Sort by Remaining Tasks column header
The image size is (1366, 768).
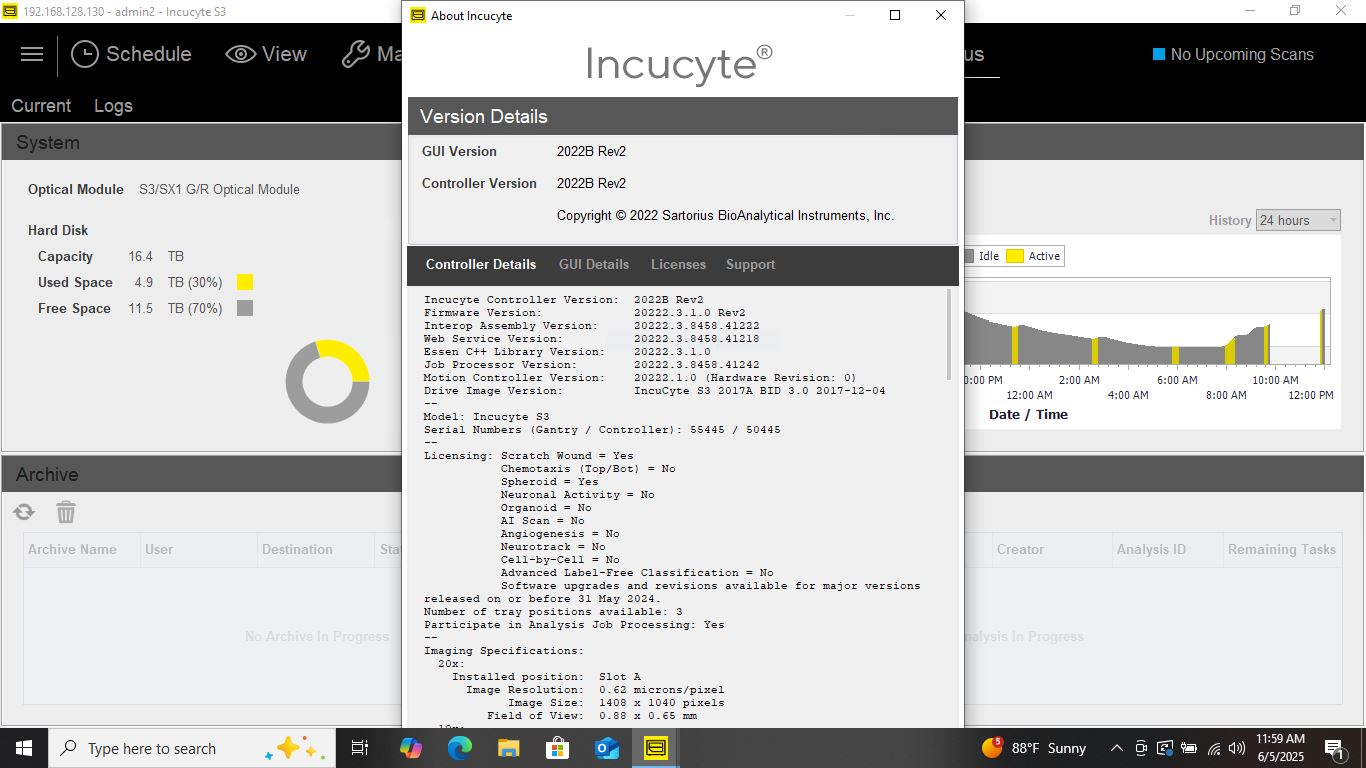[x=1282, y=549]
